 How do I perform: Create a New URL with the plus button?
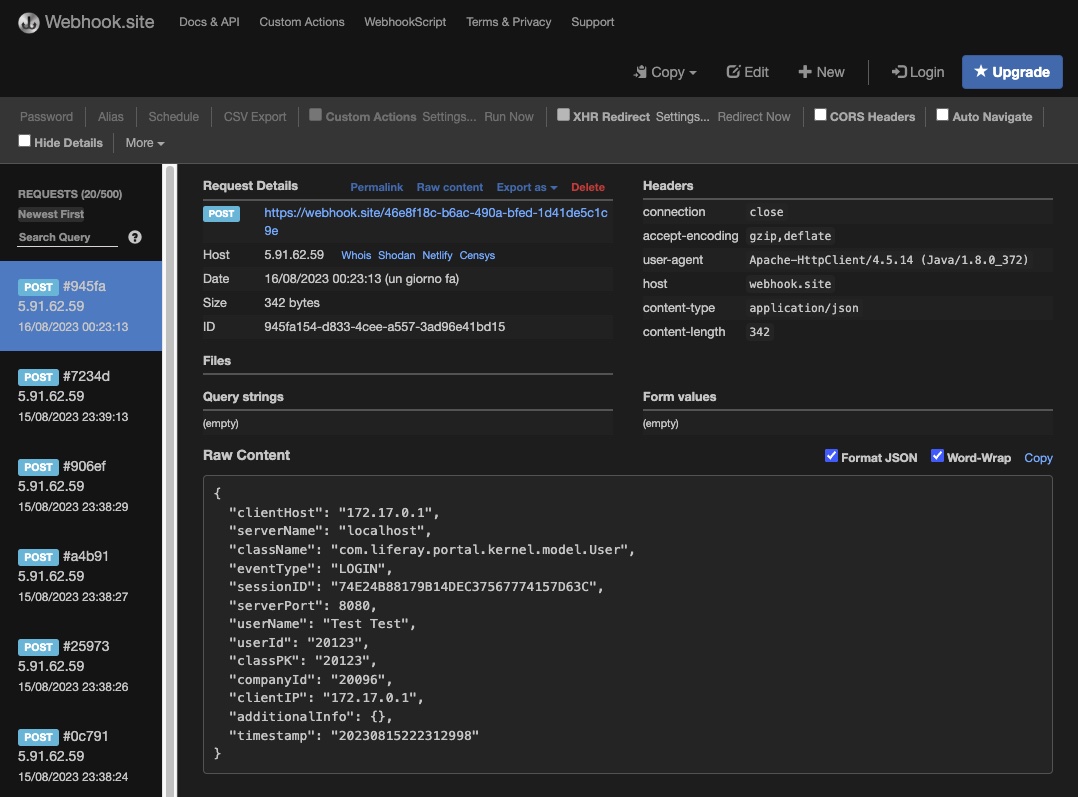821,72
